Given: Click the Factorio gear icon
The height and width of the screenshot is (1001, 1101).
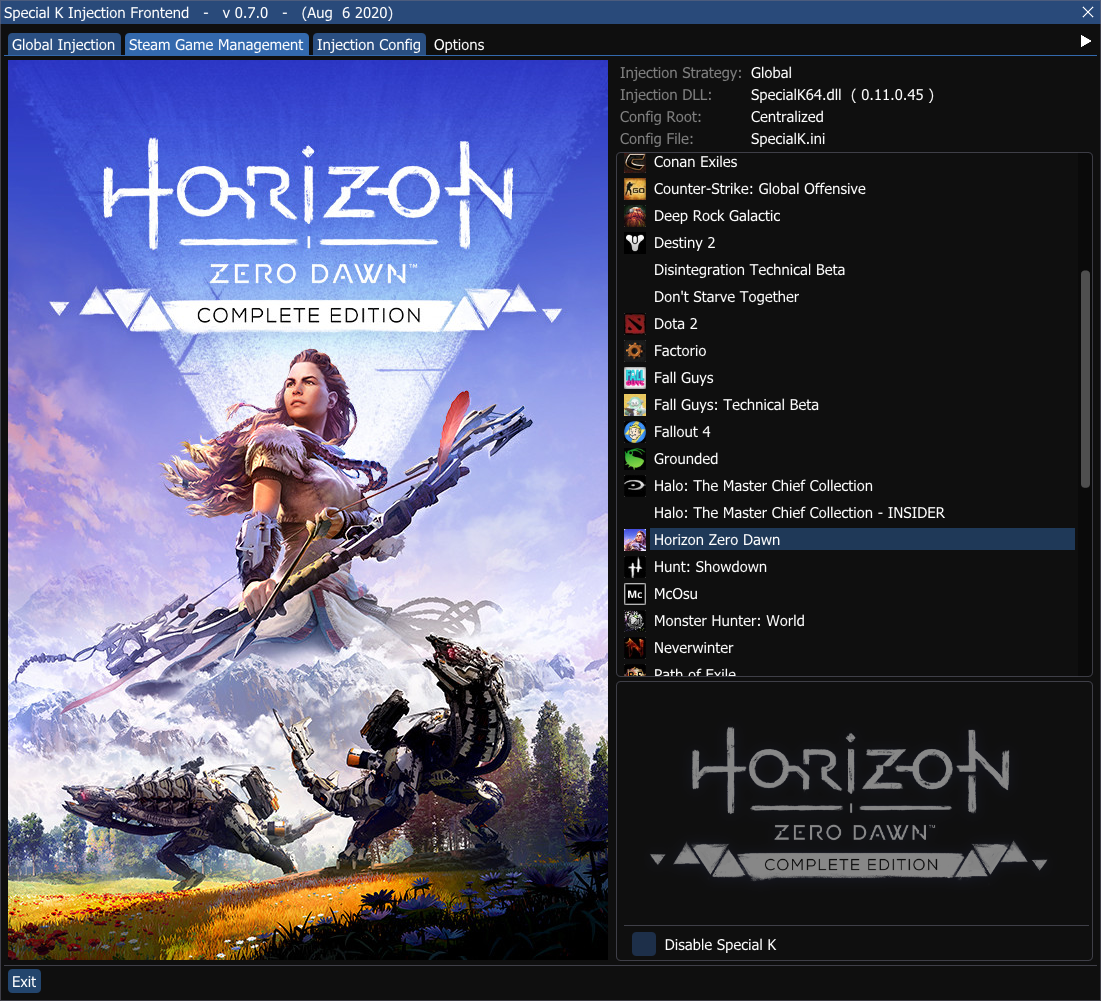Looking at the screenshot, I should click(635, 351).
